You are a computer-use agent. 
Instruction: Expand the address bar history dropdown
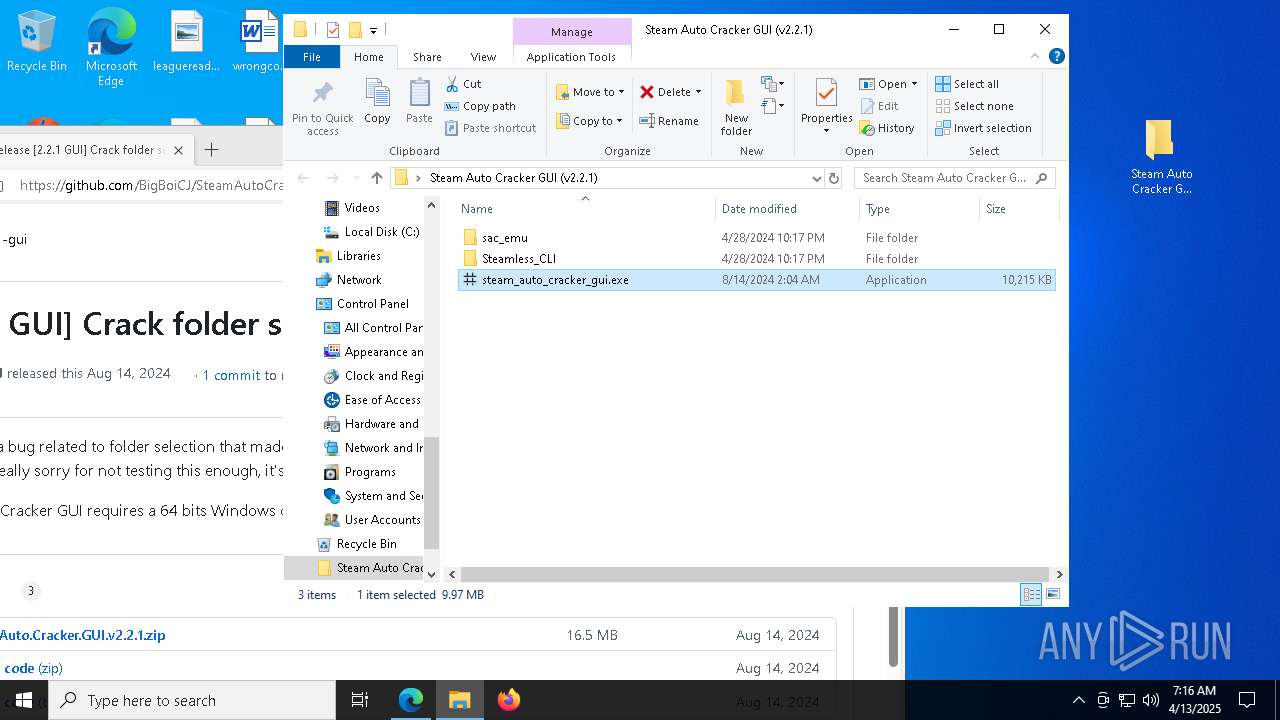point(816,178)
